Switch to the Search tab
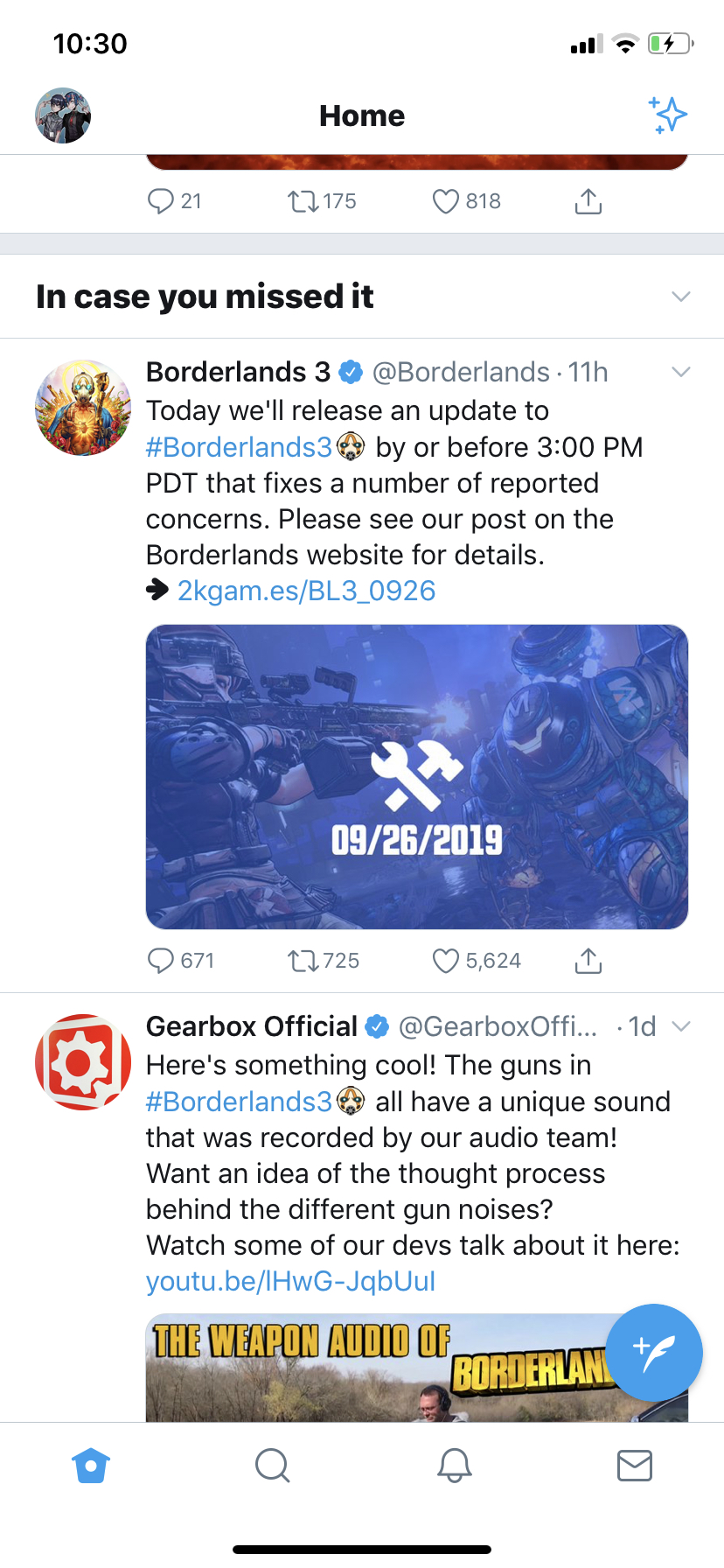 point(272,1465)
